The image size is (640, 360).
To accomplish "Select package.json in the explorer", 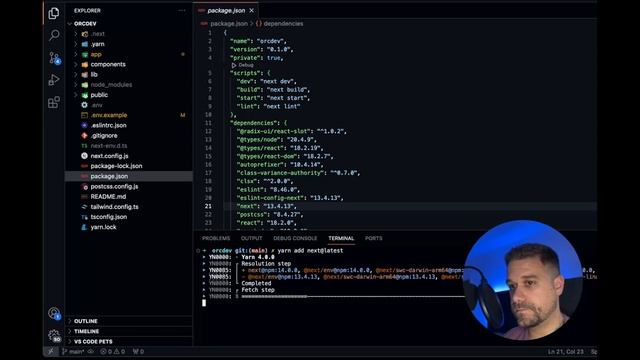I will point(129,176).
